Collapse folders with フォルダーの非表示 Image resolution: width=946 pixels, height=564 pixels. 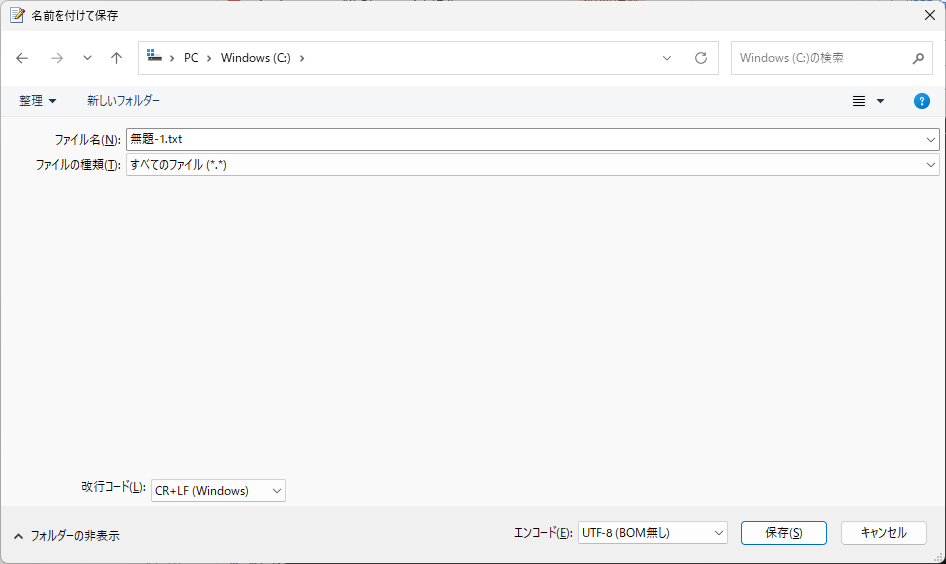[66, 535]
